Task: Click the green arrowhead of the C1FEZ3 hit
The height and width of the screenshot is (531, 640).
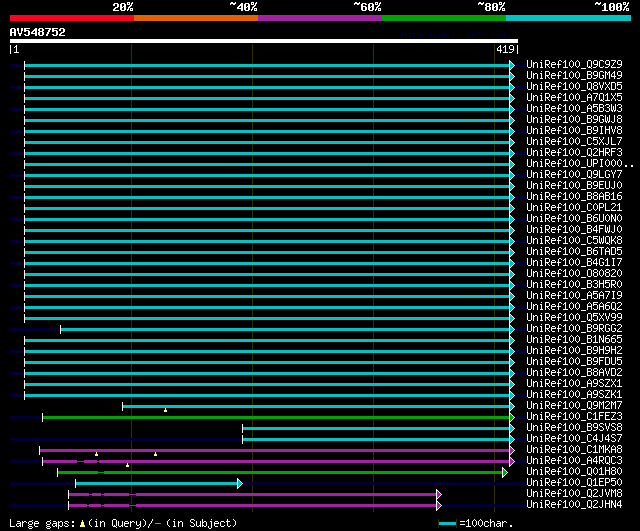Action: 512,417
